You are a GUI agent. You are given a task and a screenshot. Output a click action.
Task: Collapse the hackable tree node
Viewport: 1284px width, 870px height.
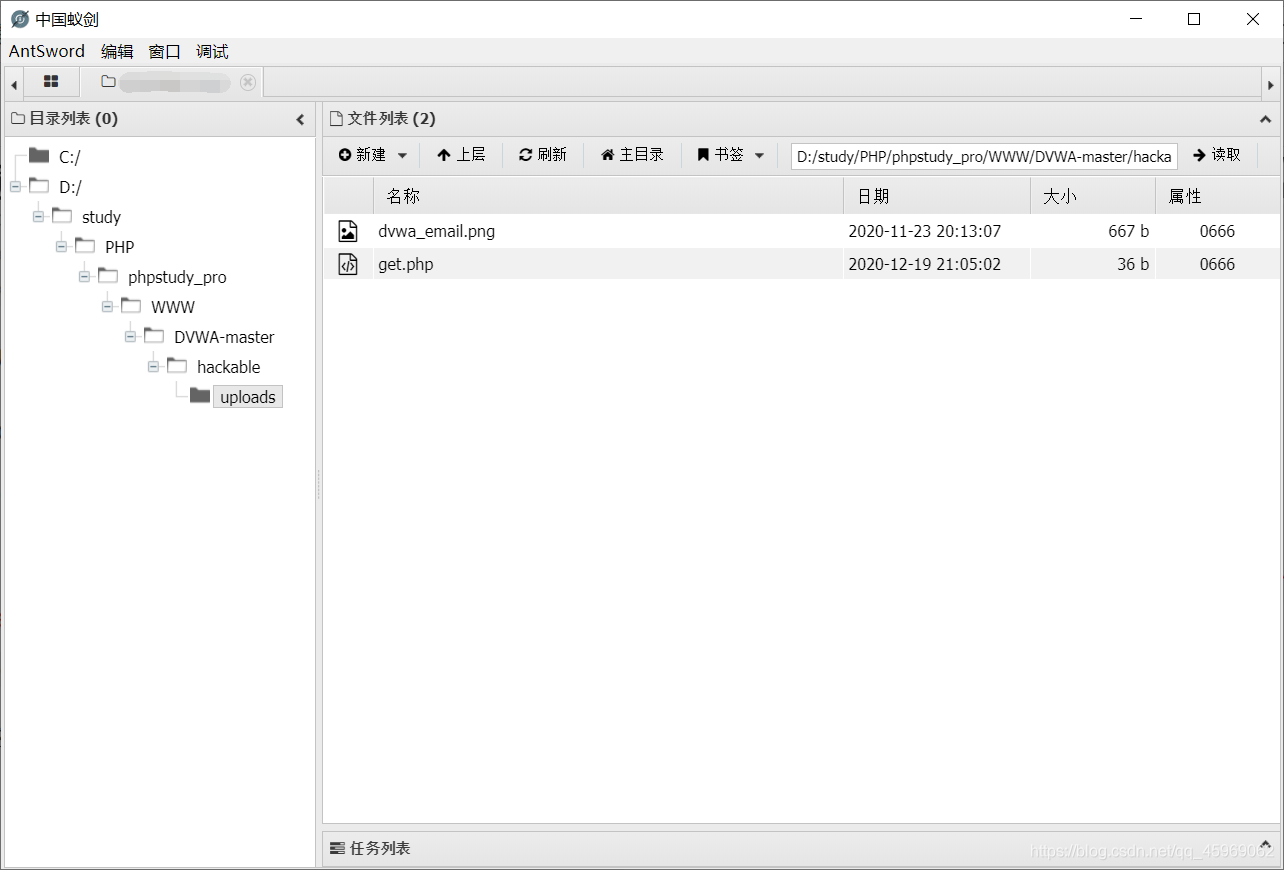[153, 366]
